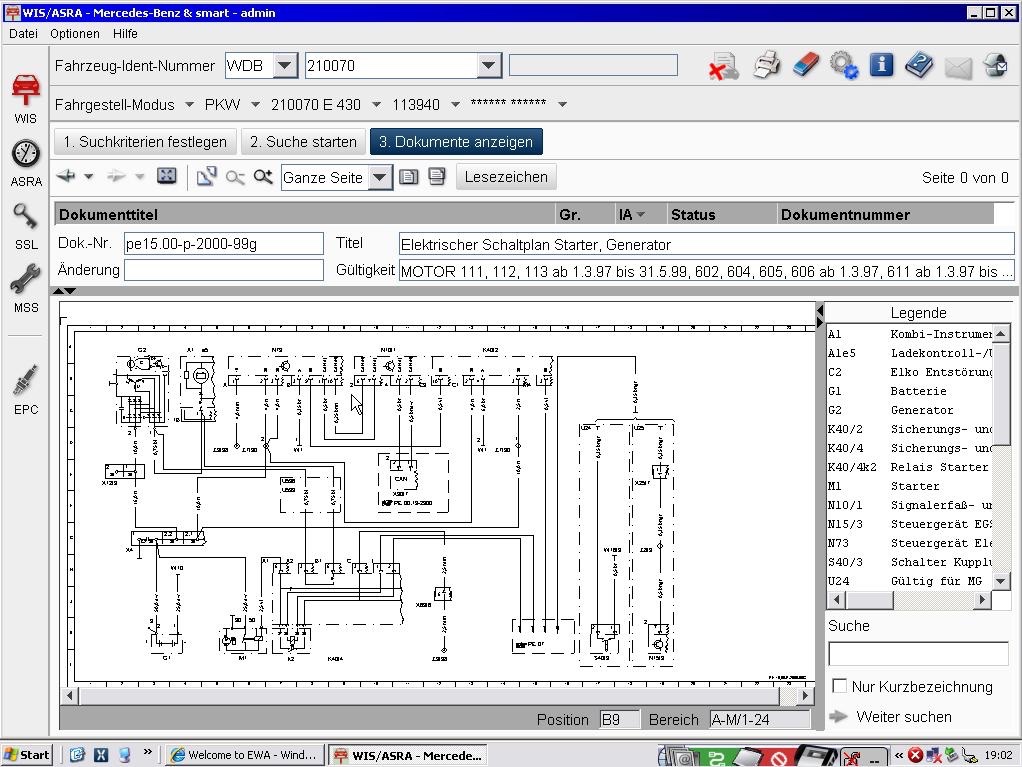Click the Änderung input field
This screenshot has width=1022, height=767.
[x=224, y=270]
